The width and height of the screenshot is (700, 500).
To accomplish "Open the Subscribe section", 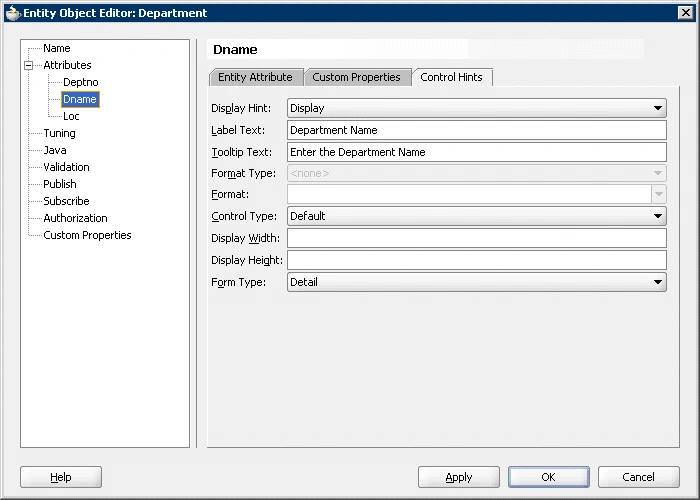I will [66, 201].
